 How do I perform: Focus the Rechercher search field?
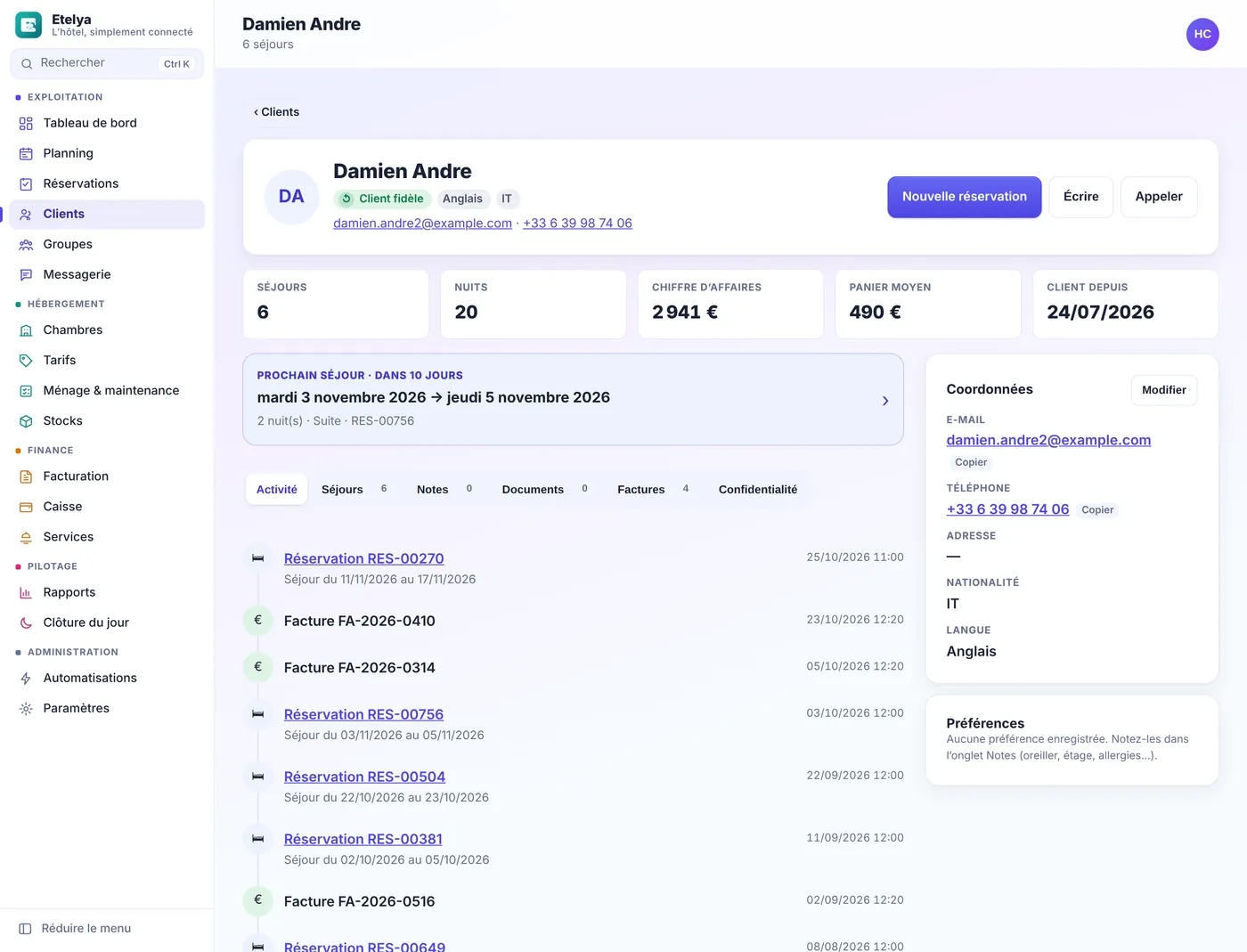point(107,63)
